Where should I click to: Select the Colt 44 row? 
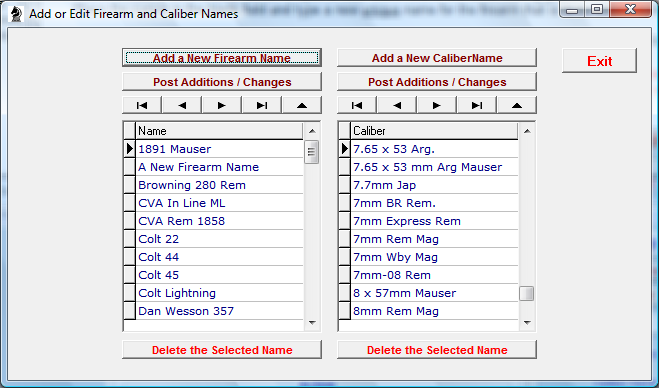click(x=219, y=257)
